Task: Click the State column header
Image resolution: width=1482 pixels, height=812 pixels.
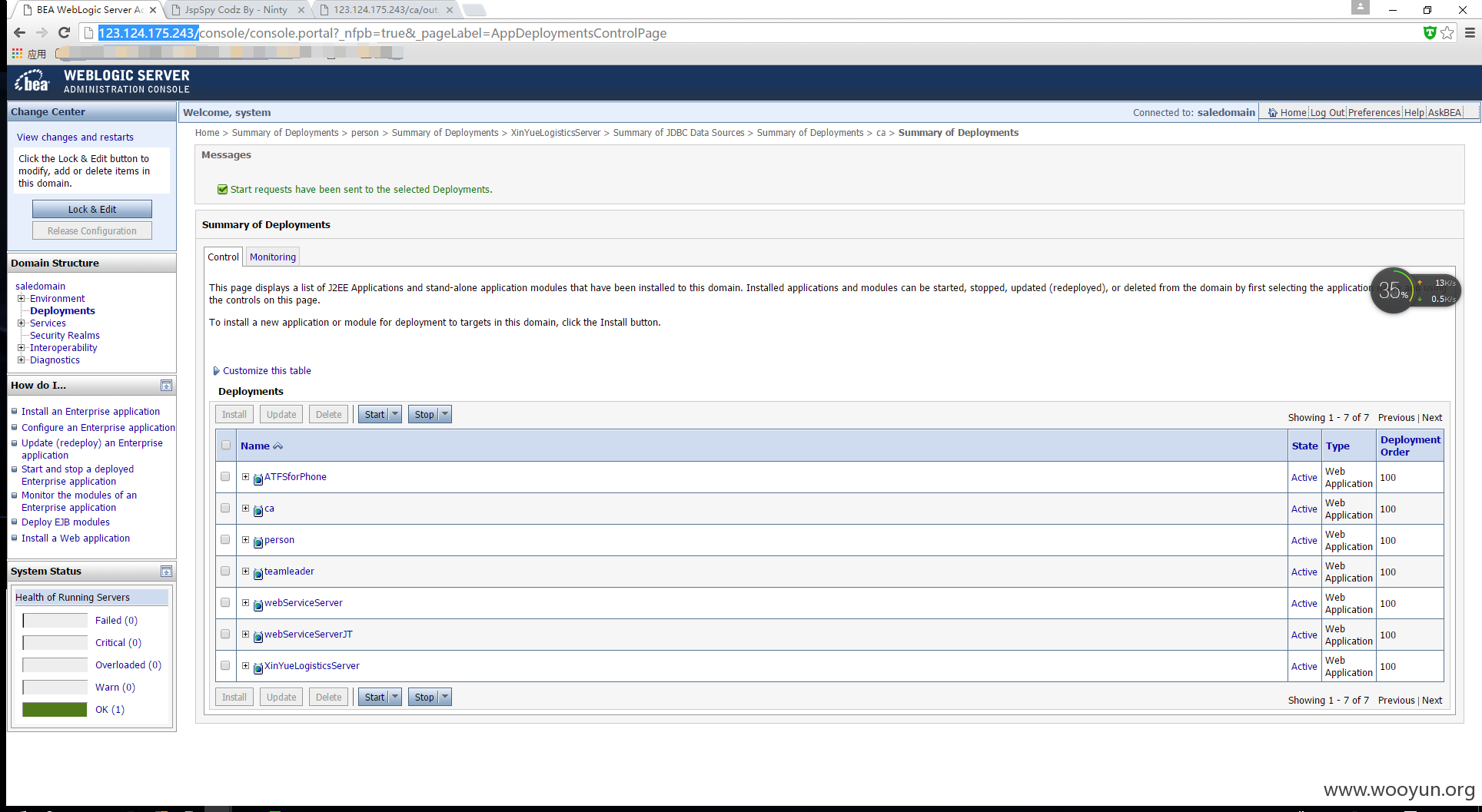Action: tap(1304, 446)
